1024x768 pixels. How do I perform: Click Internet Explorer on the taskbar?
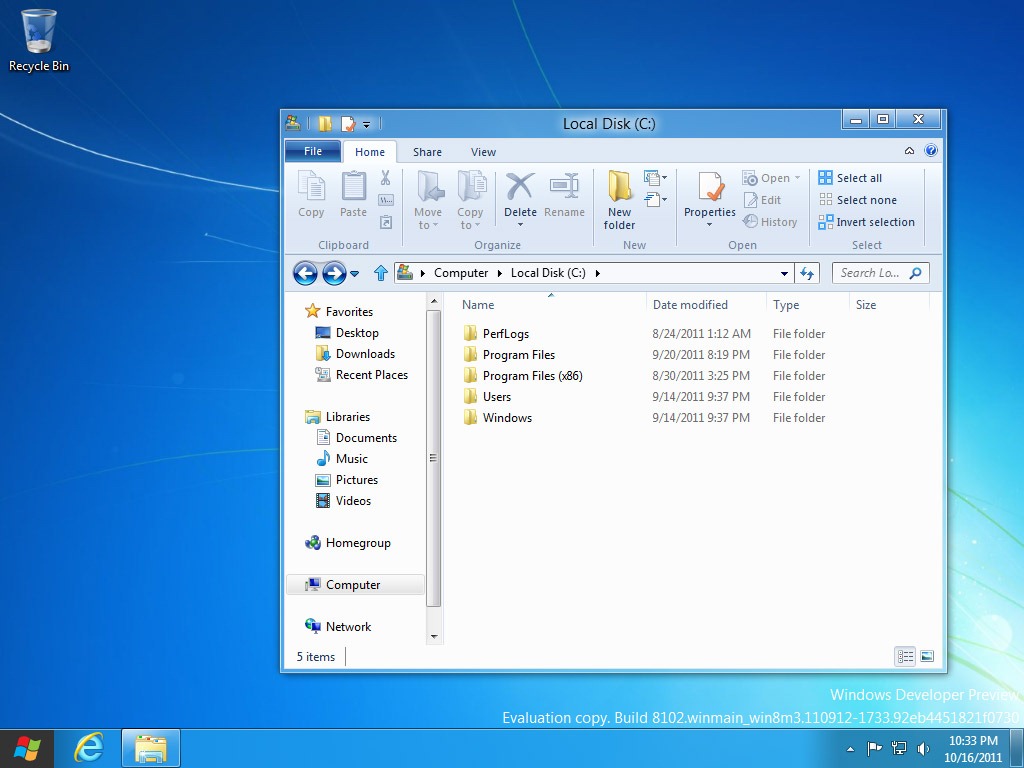(x=89, y=748)
